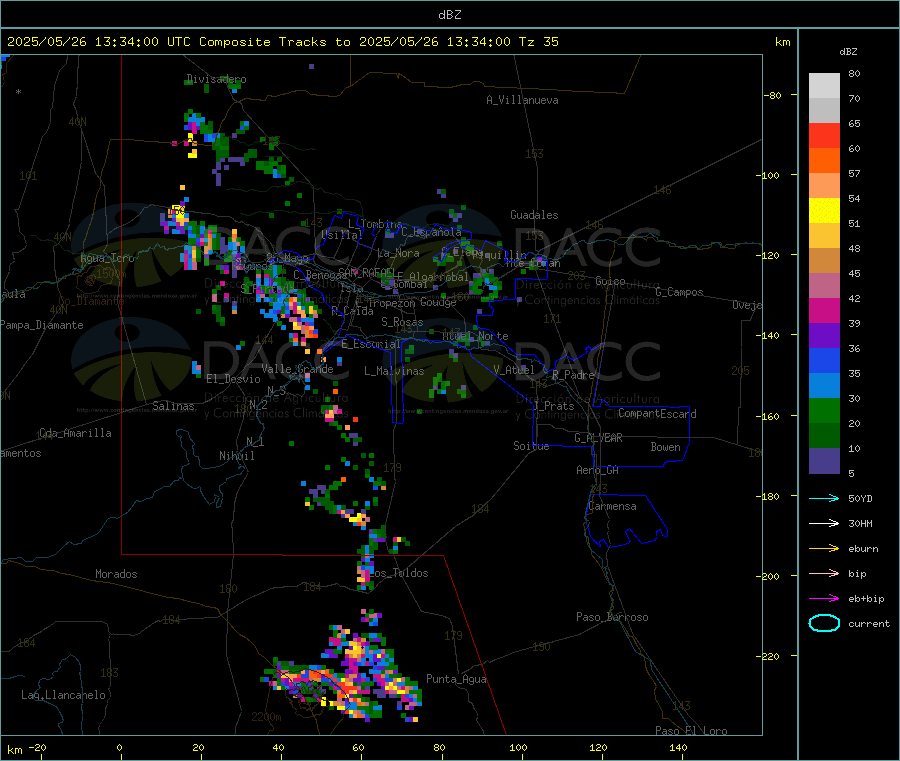Viewport: 900px width, 761px height.
Task: Click the storm echo at Los_Toldos
Action: [366, 570]
